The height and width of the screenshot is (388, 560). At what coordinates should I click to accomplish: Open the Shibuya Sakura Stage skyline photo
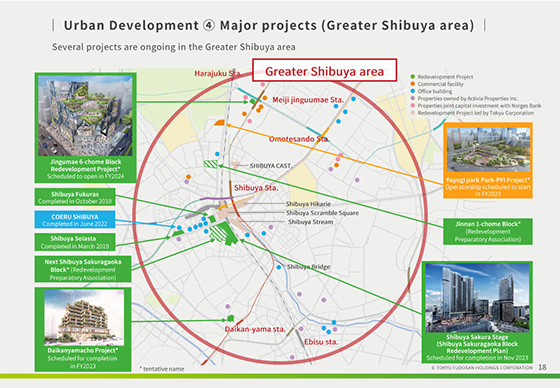477,298
